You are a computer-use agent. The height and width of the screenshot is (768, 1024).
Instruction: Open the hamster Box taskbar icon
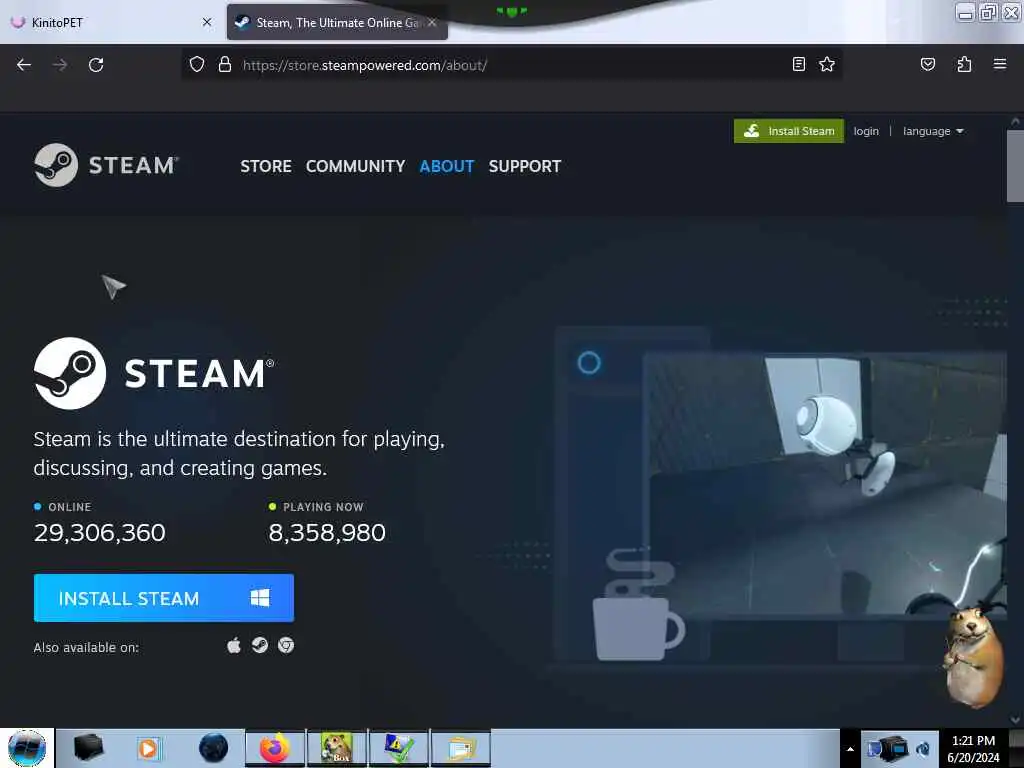click(x=336, y=748)
